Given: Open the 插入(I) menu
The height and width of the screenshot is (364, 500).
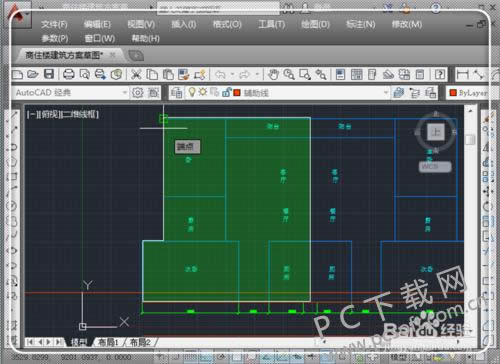Looking at the screenshot, I should point(184,24).
